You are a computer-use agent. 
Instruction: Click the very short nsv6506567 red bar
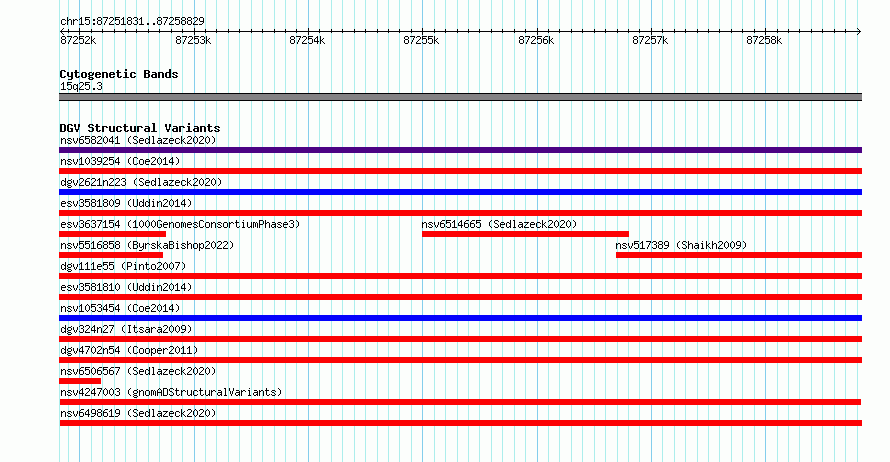point(80,381)
